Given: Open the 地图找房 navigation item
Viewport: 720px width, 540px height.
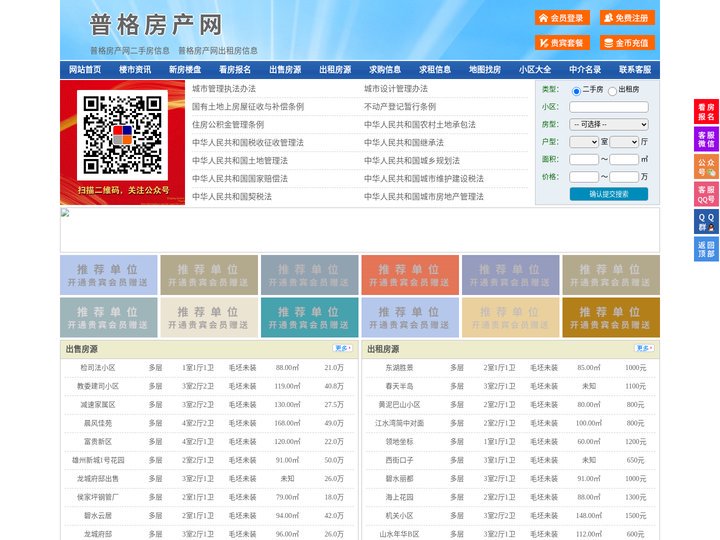Looking at the screenshot, I should coord(485,70).
